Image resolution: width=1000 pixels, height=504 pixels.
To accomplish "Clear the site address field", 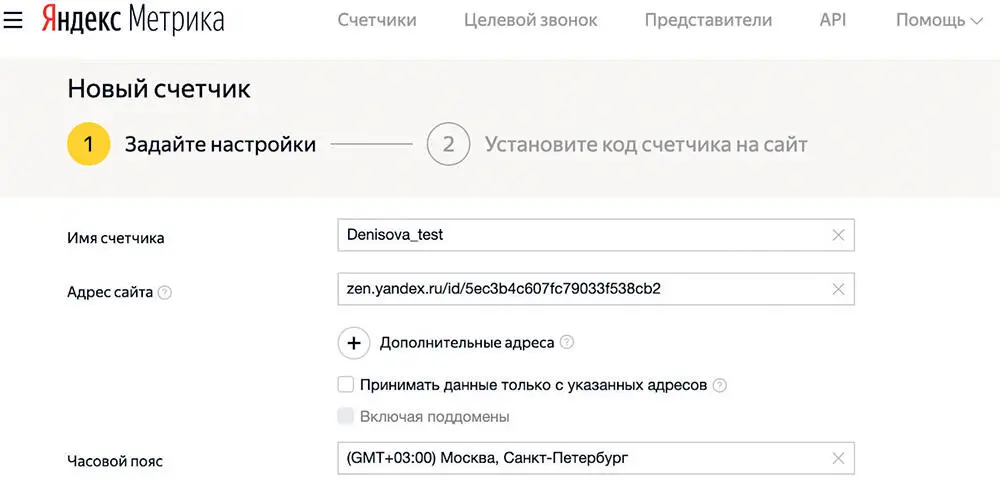I will [x=838, y=289].
